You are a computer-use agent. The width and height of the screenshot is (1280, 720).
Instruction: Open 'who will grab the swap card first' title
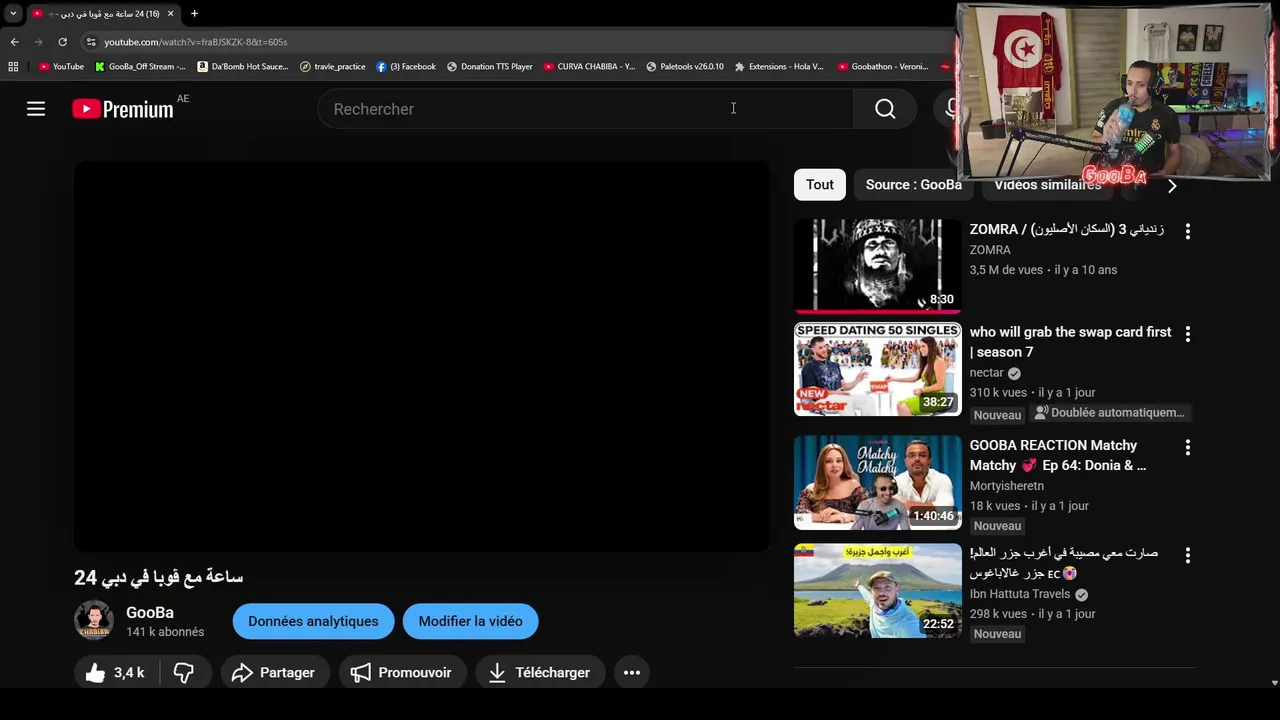(1070, 342)
